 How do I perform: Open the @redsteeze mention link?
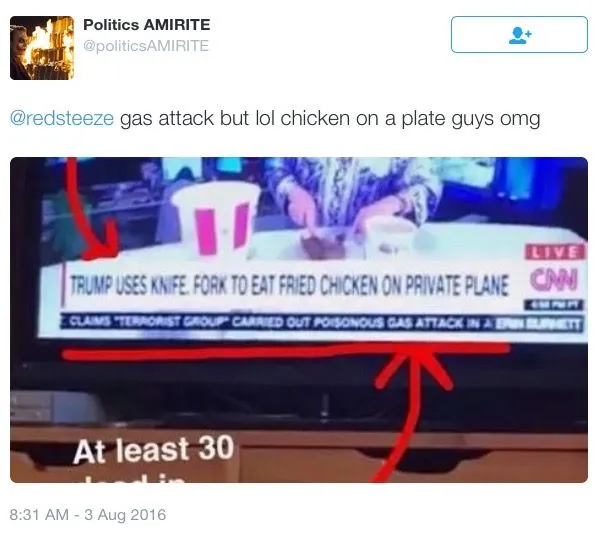pyautogui.click(x=62, y=118)
